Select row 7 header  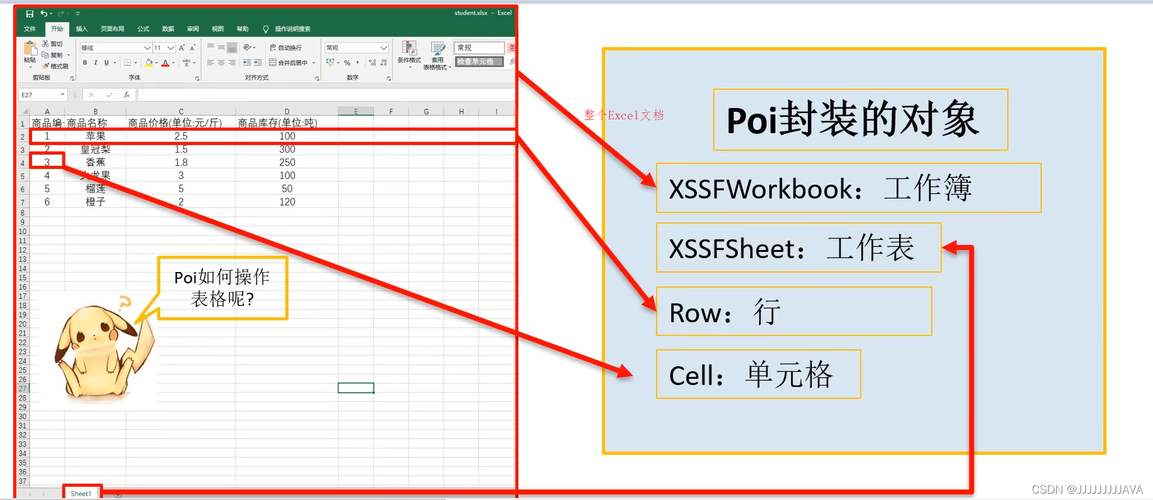click(24, 201)
